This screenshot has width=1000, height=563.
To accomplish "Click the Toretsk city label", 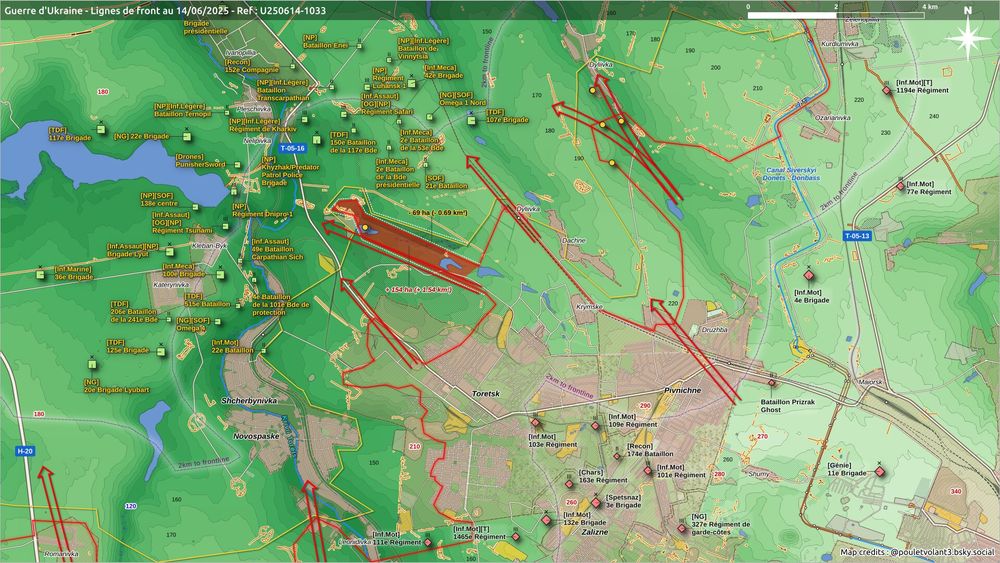I will click(x=485, y=394).
